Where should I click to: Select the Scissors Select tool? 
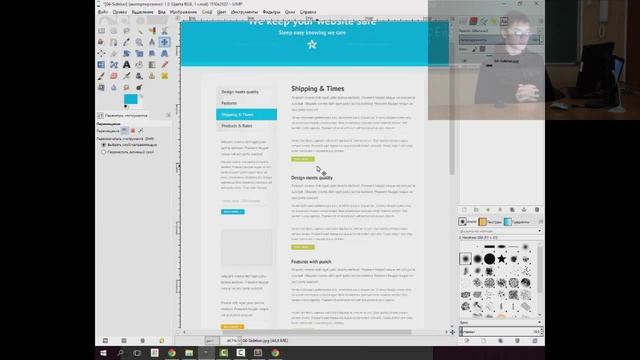click(164, 31)
